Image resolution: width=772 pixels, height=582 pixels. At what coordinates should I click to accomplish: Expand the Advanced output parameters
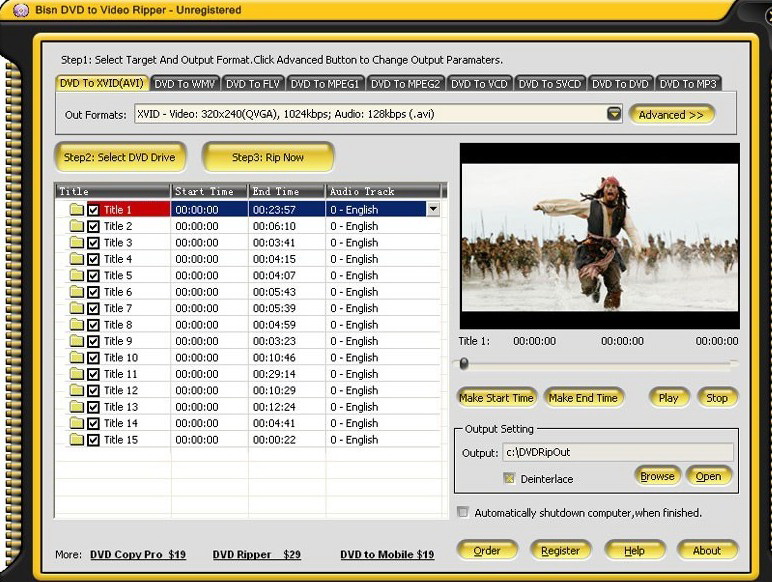[x=671, y=115]
